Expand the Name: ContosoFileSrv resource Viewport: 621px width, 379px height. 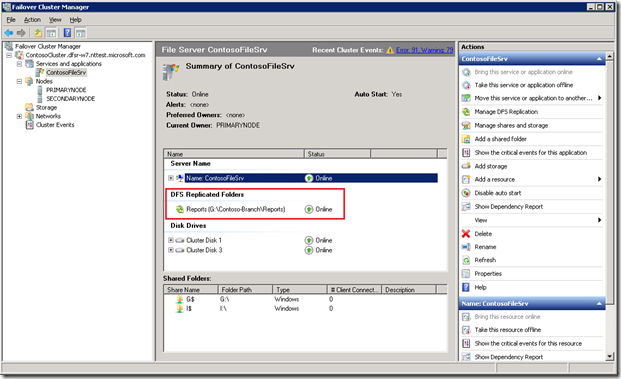click(171, 178)
